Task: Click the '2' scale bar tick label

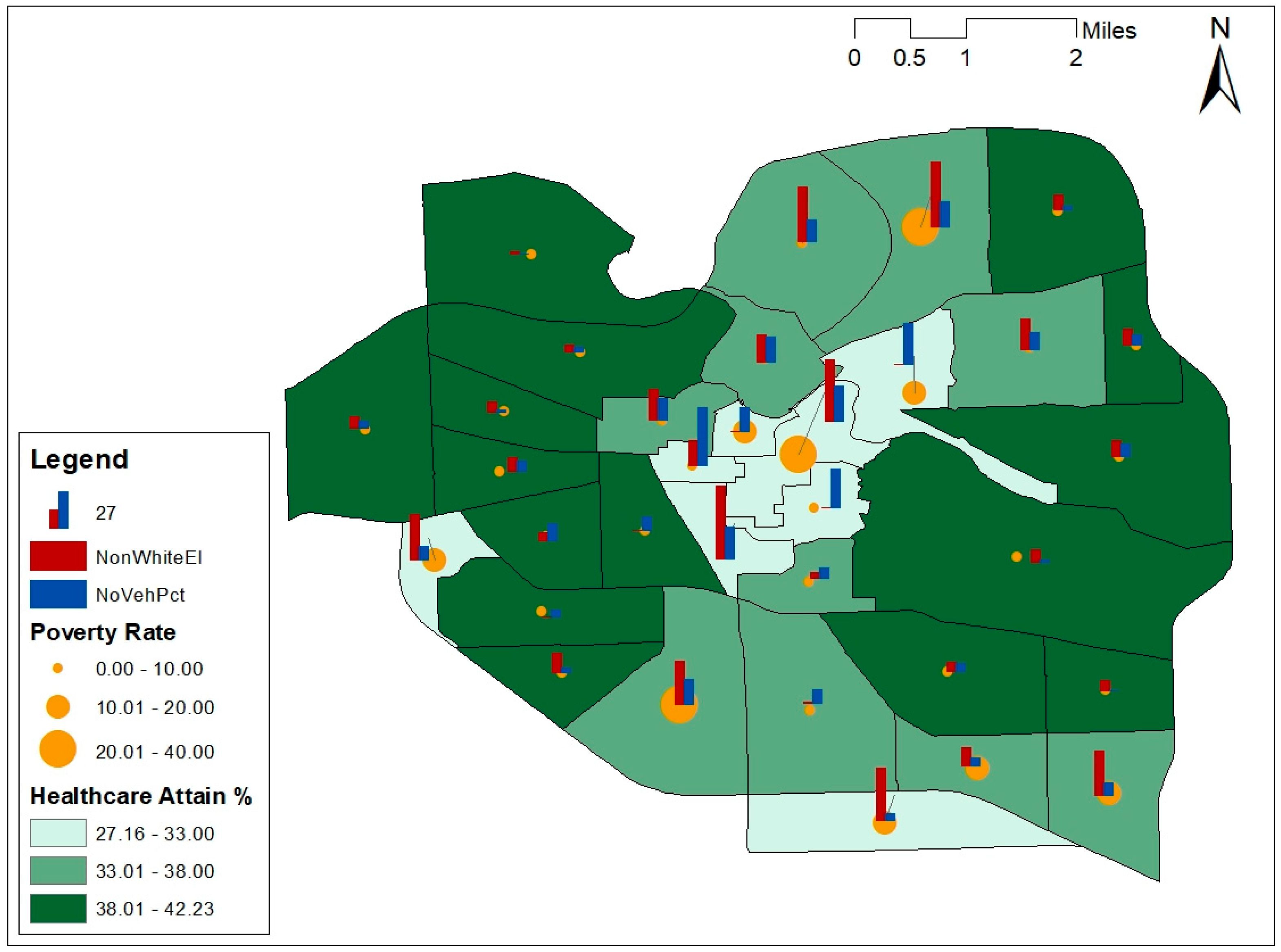Action: (1076, 58)
